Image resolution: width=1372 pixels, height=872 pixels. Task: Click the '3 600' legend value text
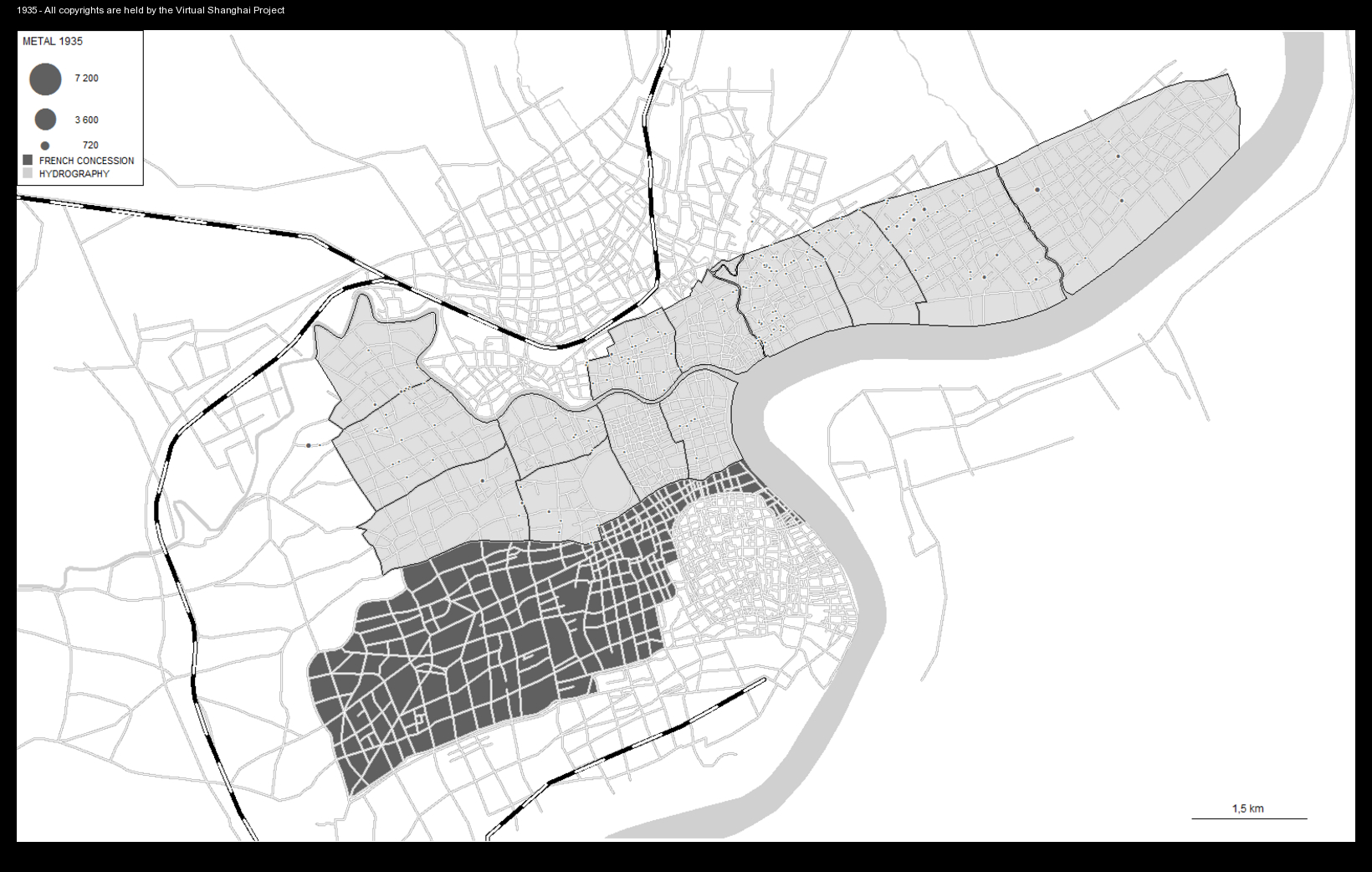click(86, 121)
